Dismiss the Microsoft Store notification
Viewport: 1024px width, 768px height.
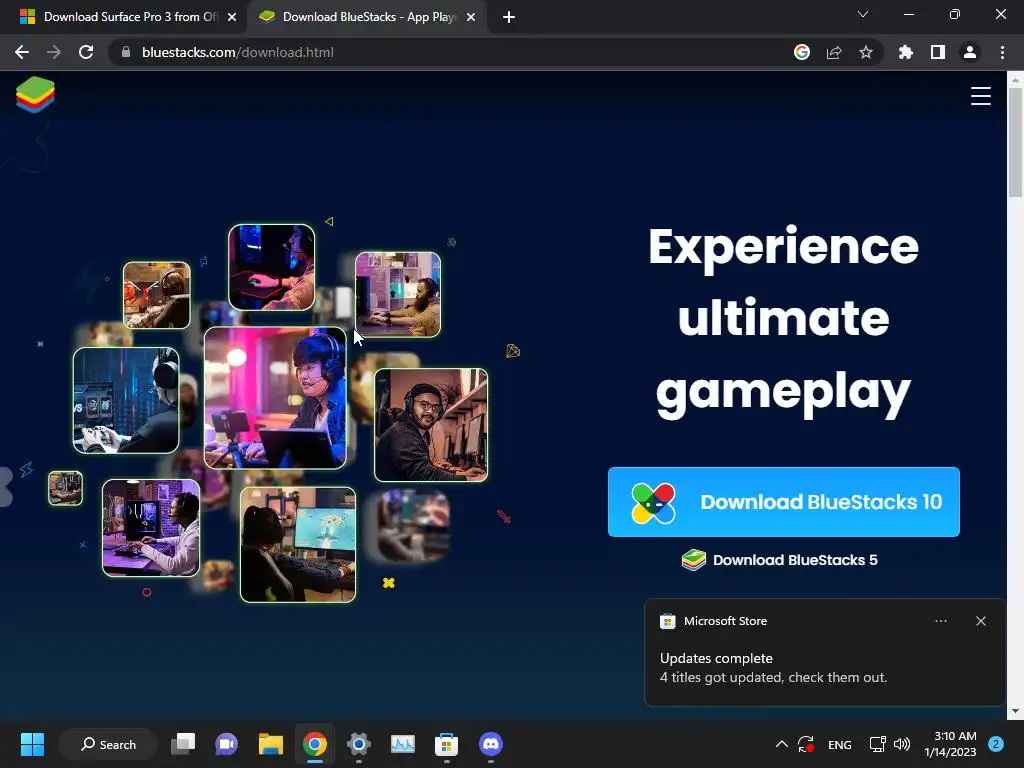(981, 621)
